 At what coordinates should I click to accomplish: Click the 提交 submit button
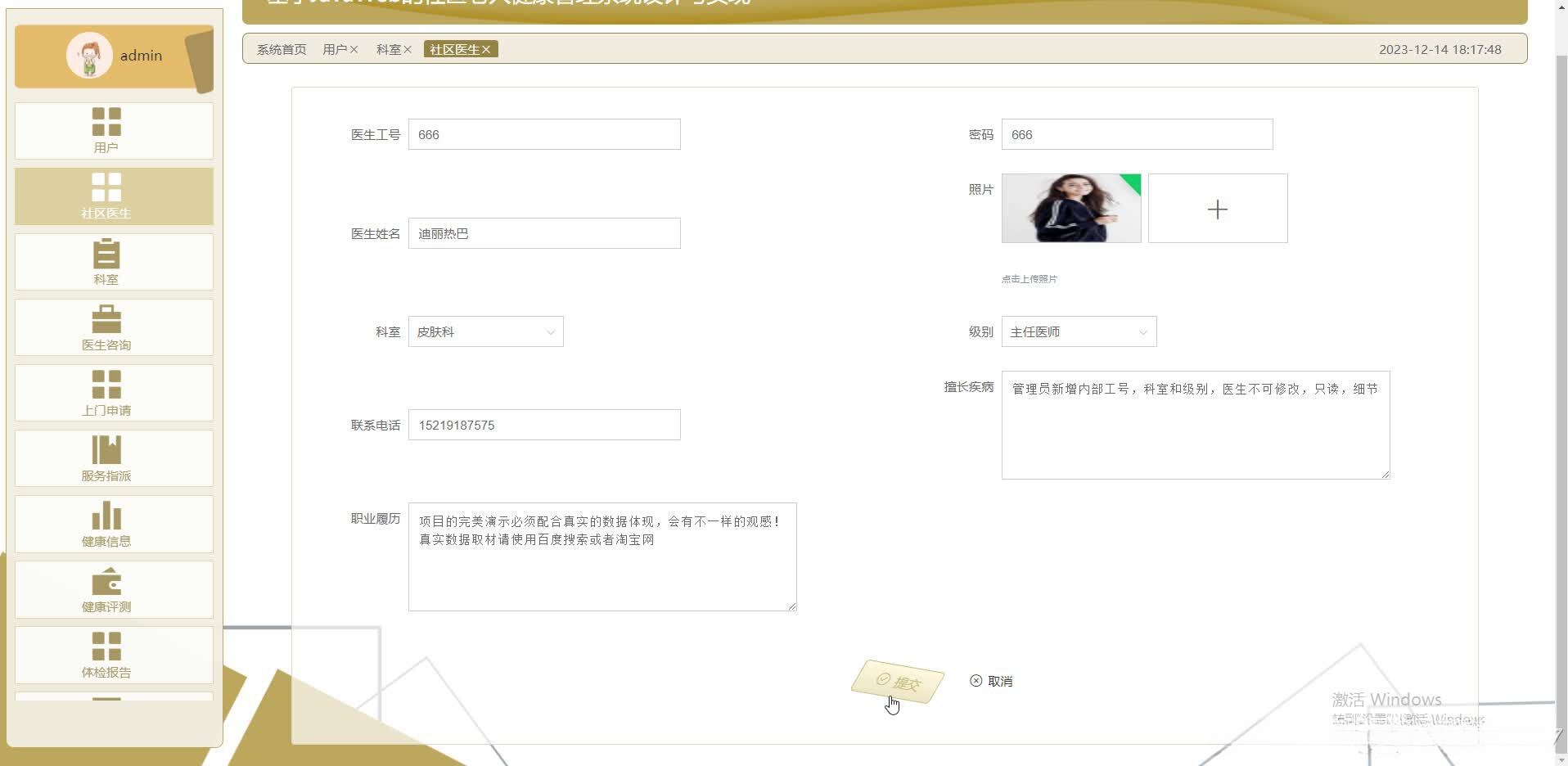[x=898, y=682]
